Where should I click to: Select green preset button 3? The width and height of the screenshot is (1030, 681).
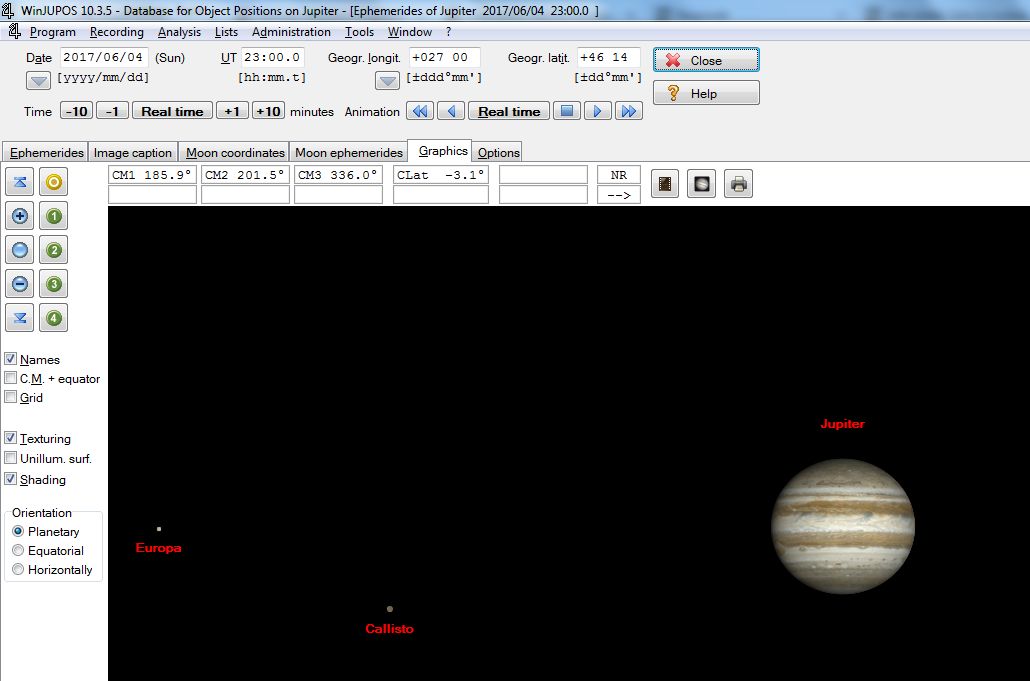pos(54,284)
